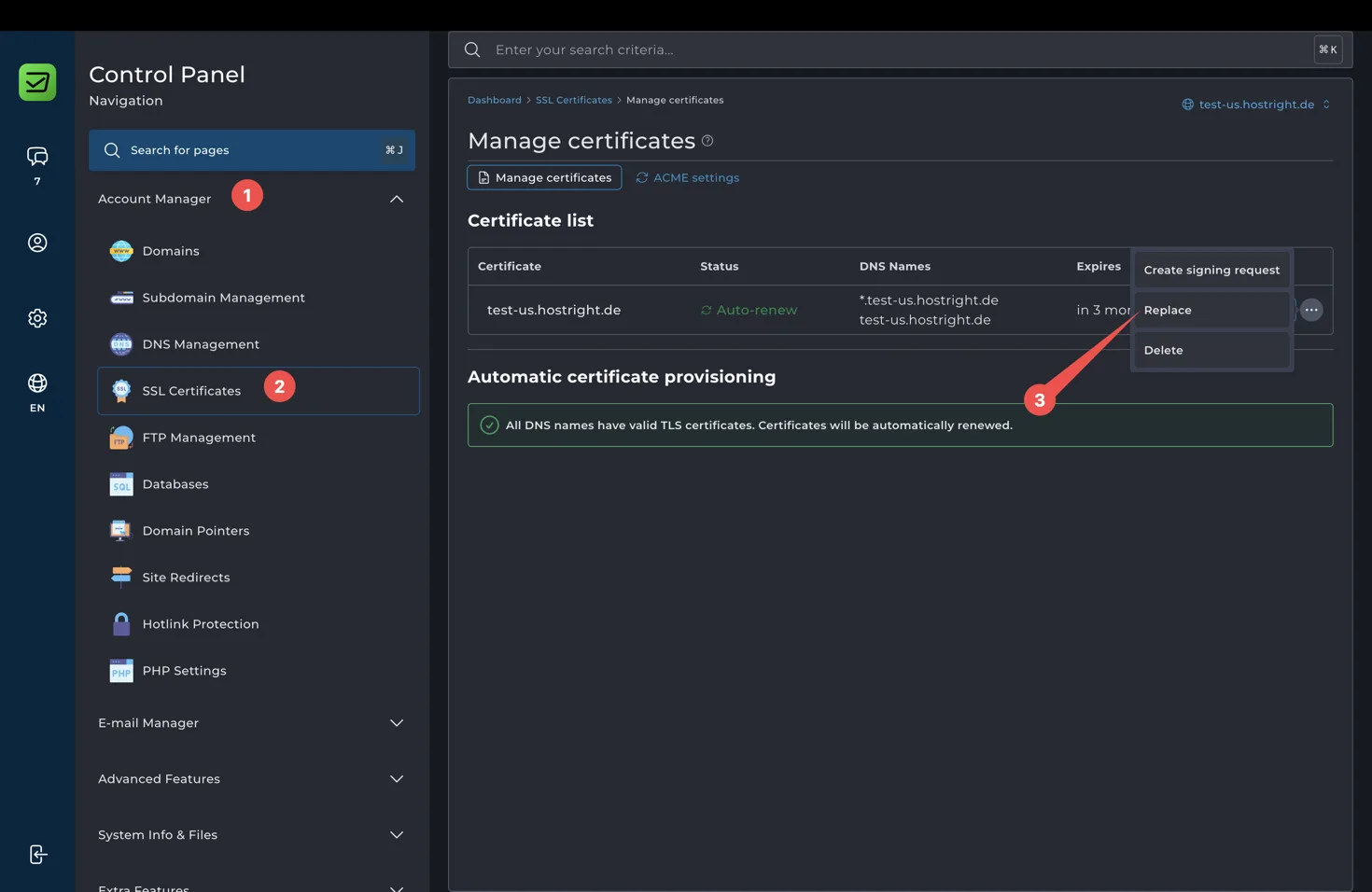1372x892 pixels.
Task: Switch to the Manage certificates tab
Action: [x=544, y=177]
